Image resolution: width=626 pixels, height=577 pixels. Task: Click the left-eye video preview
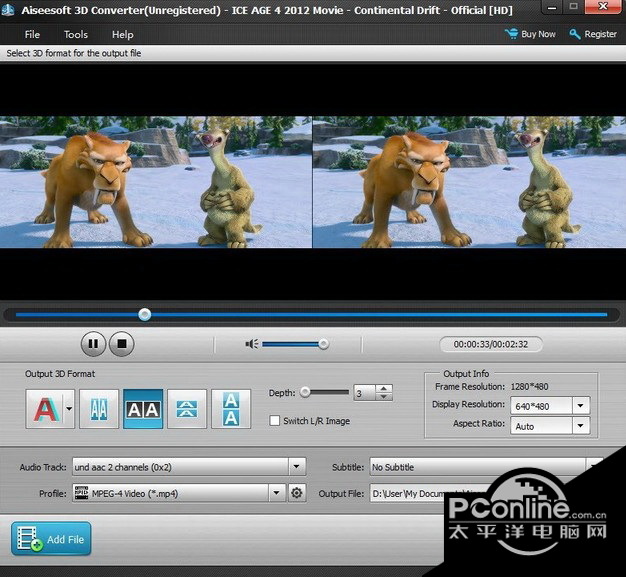click(x=156, y=182)
